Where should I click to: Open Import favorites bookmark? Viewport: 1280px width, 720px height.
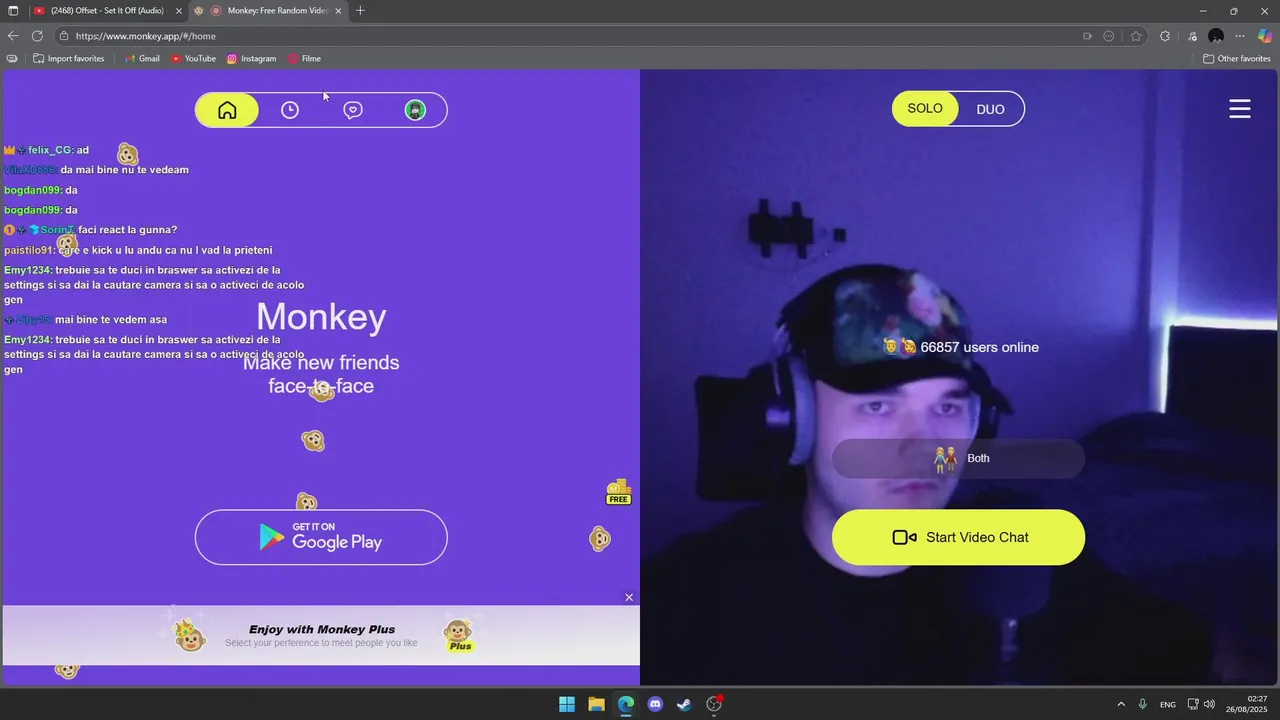tap(68, 59)
